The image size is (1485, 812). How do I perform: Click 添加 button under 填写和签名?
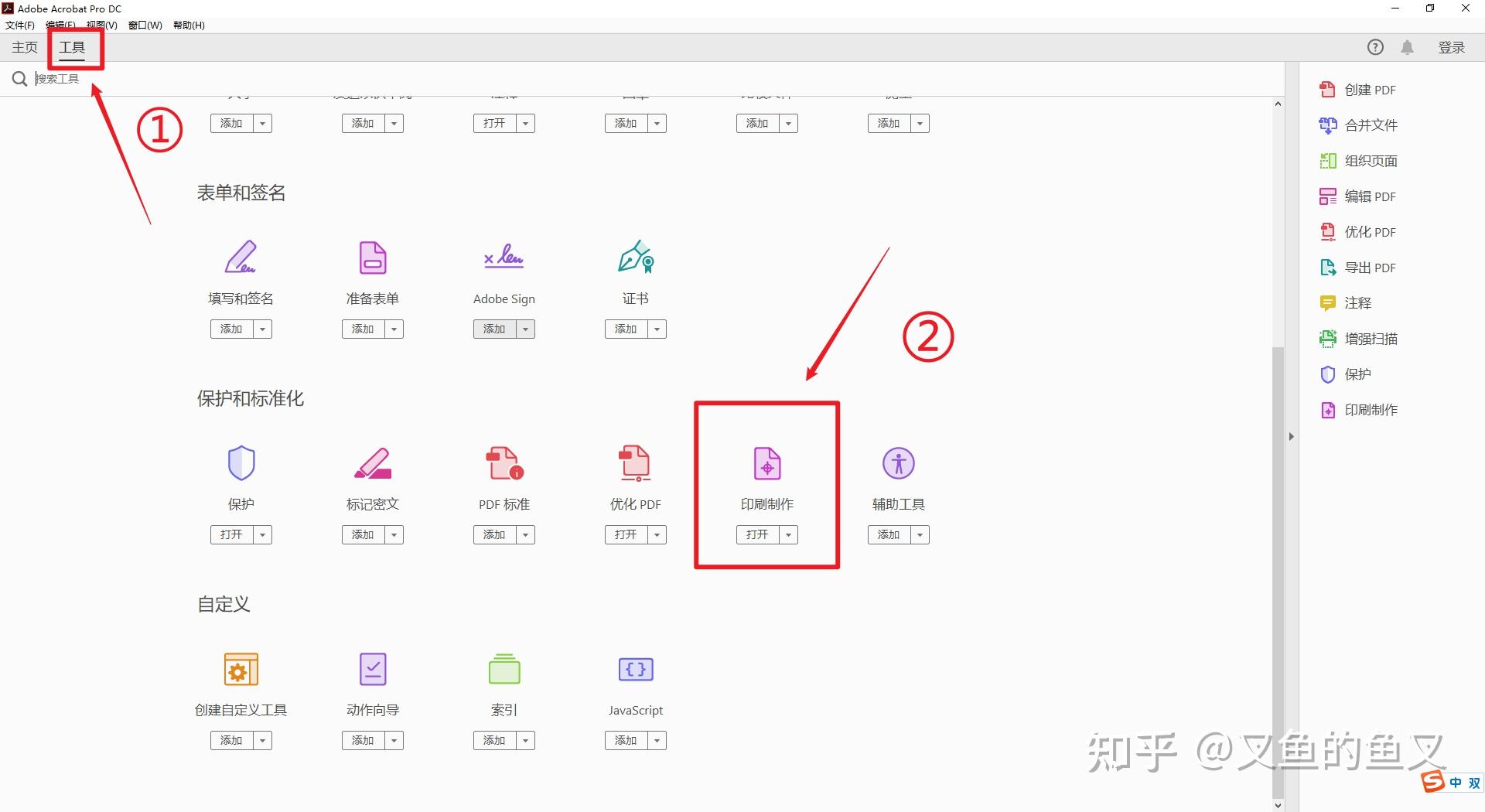point(231,329)
